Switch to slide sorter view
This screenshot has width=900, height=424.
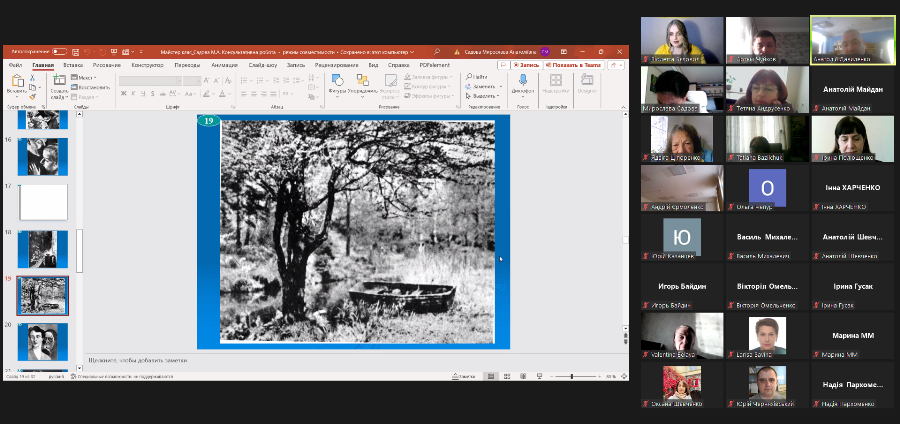505,376
